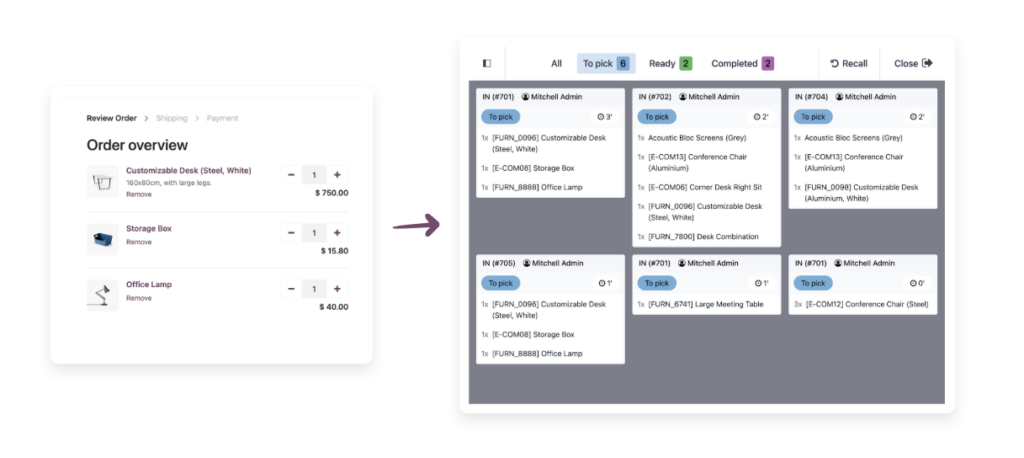Show All orders tab
Screen dimensions: 1024x458
(556, 63)
